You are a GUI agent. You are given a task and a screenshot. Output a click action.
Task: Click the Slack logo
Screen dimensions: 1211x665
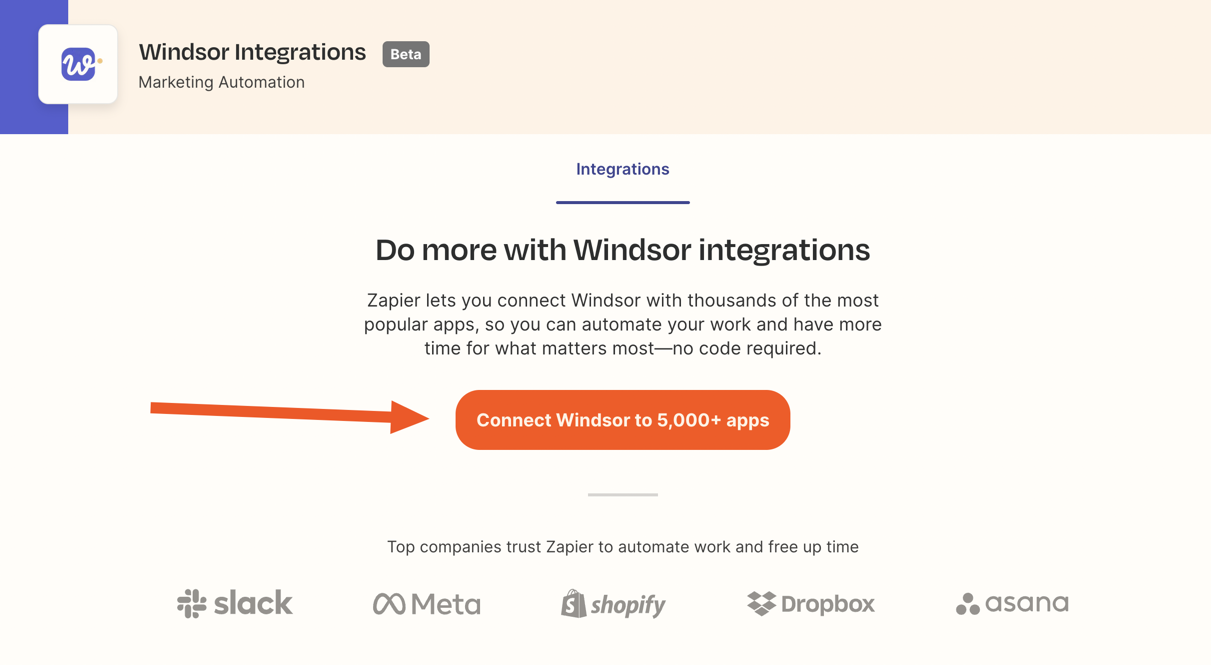[235, 603]
